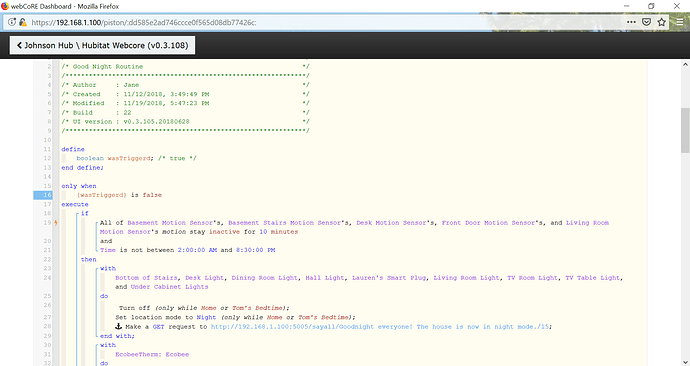This screenshot has width=690, height=366.
Task: Click lightning trigger icon at line 19
Action: (56, 223)
